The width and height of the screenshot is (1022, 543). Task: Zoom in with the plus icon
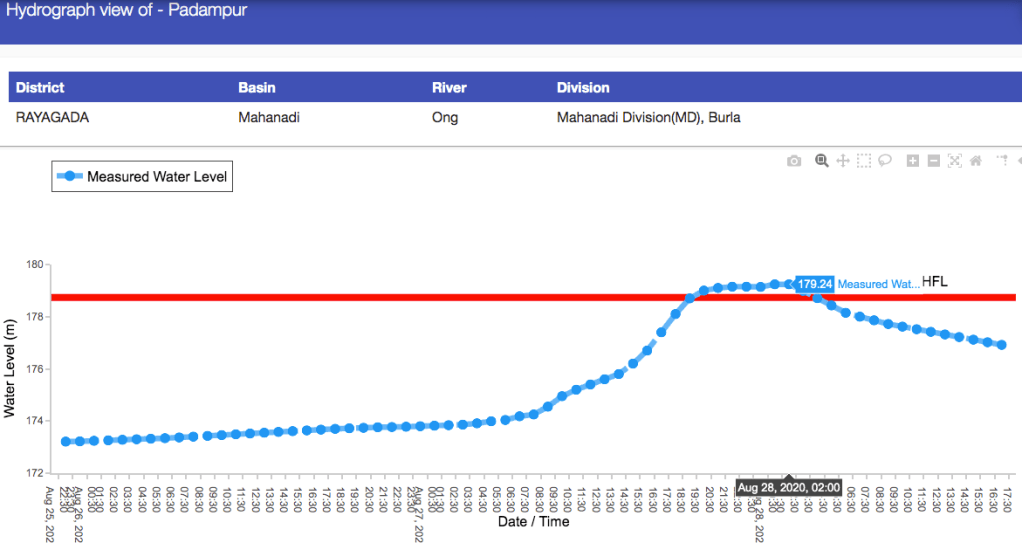click(912, 161)
